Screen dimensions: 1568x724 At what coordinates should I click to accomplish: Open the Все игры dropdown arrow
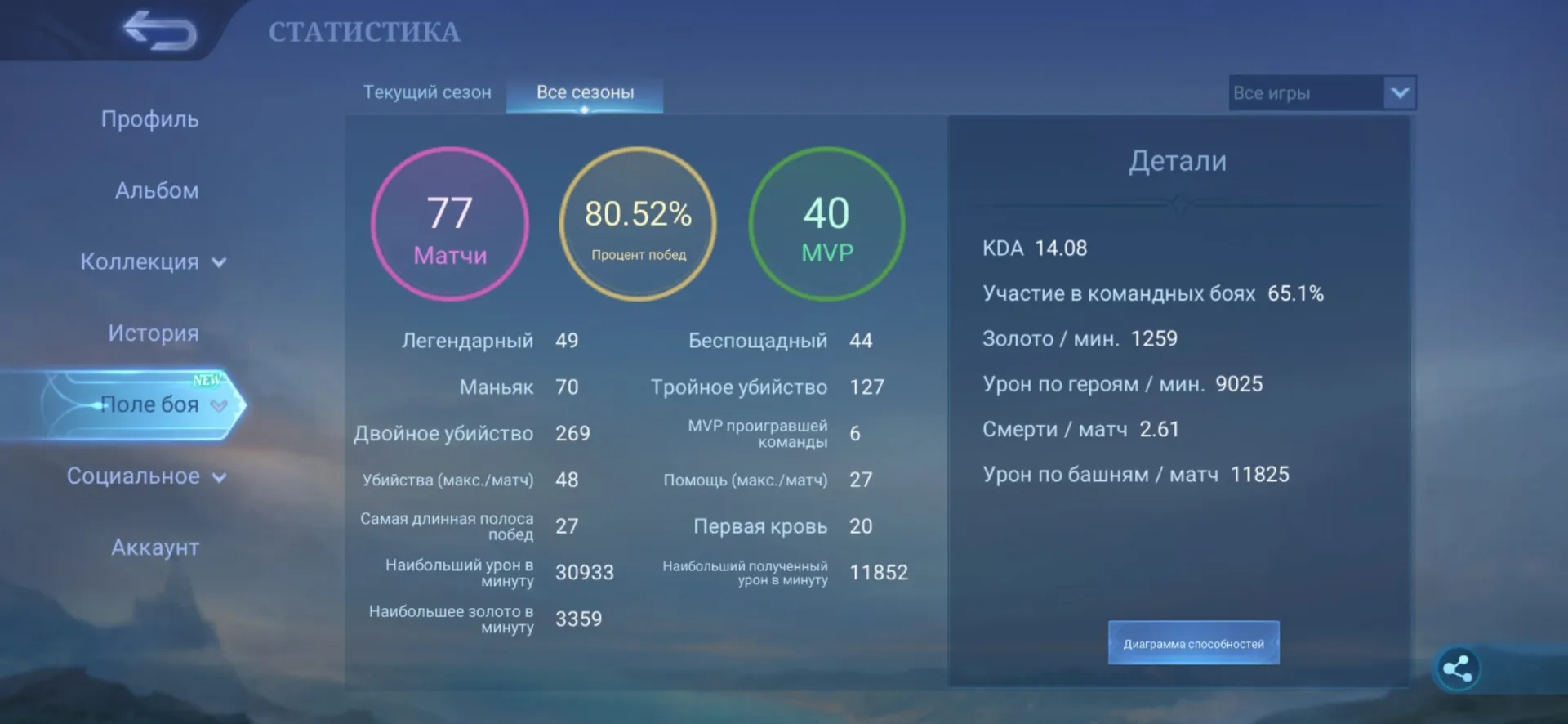click(1400, 93)
